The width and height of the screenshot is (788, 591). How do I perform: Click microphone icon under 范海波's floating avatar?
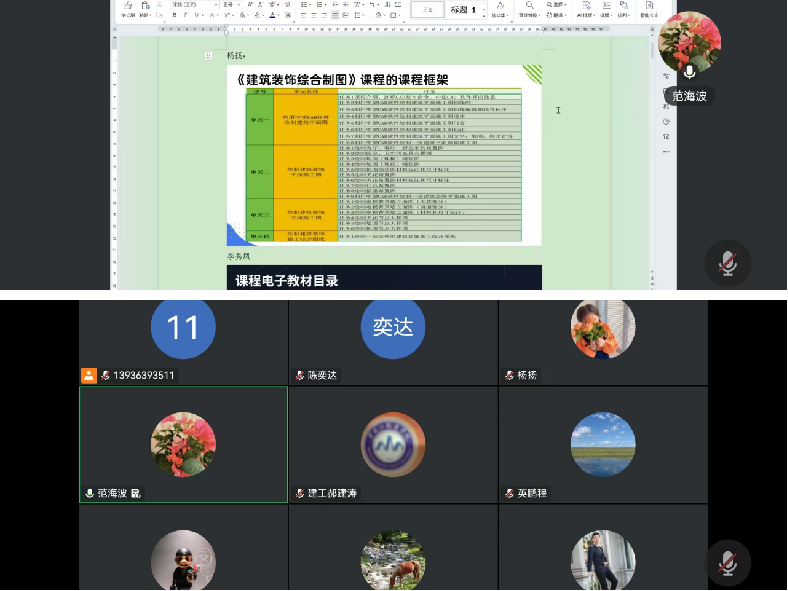click(x=689, y=72)
